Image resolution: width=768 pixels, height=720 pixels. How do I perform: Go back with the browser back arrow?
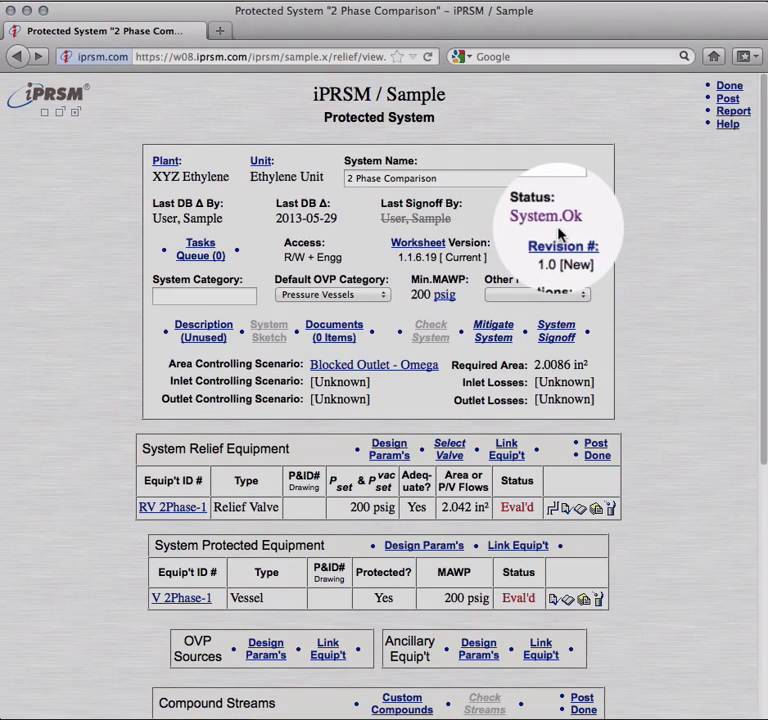[18, 56]
